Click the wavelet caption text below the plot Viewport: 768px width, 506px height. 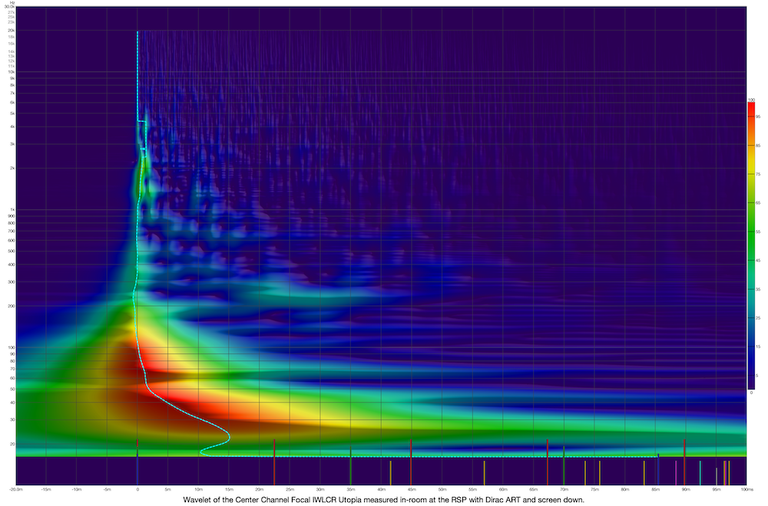(x=383, y=499)
